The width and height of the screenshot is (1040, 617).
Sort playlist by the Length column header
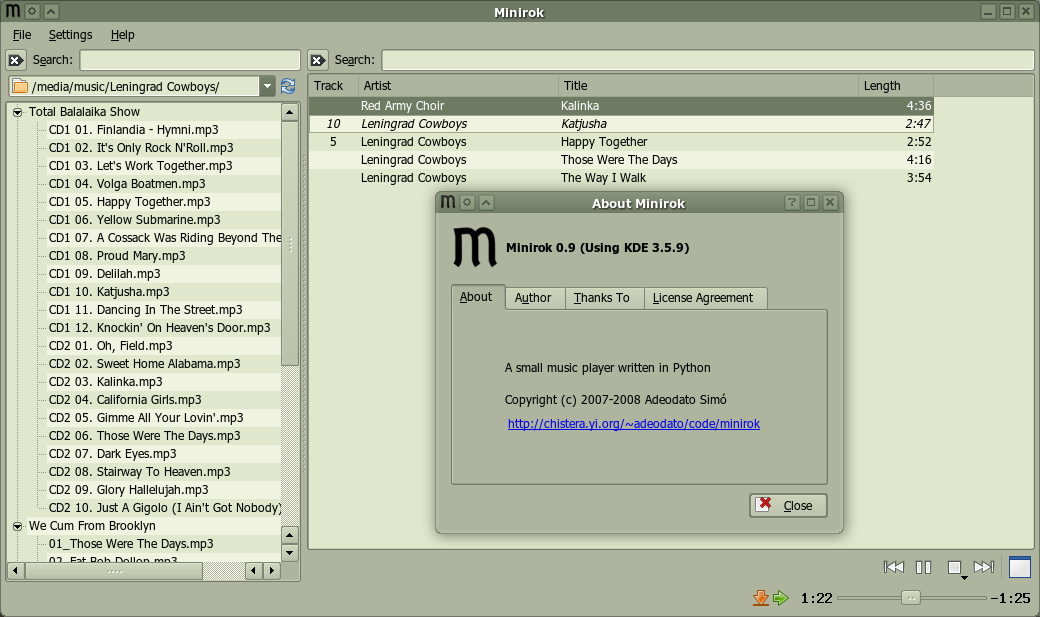point(896,86)
